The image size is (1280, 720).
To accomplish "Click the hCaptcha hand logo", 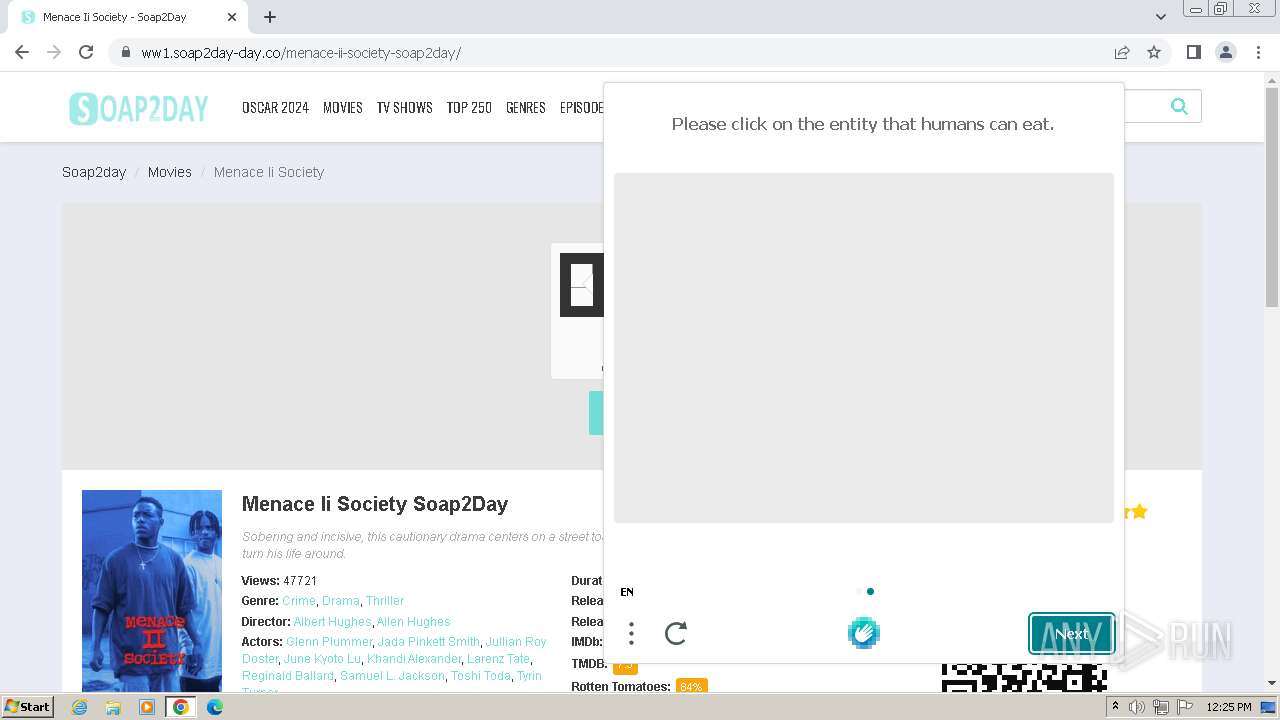I will pyautogui.click(x=864, y=633).
